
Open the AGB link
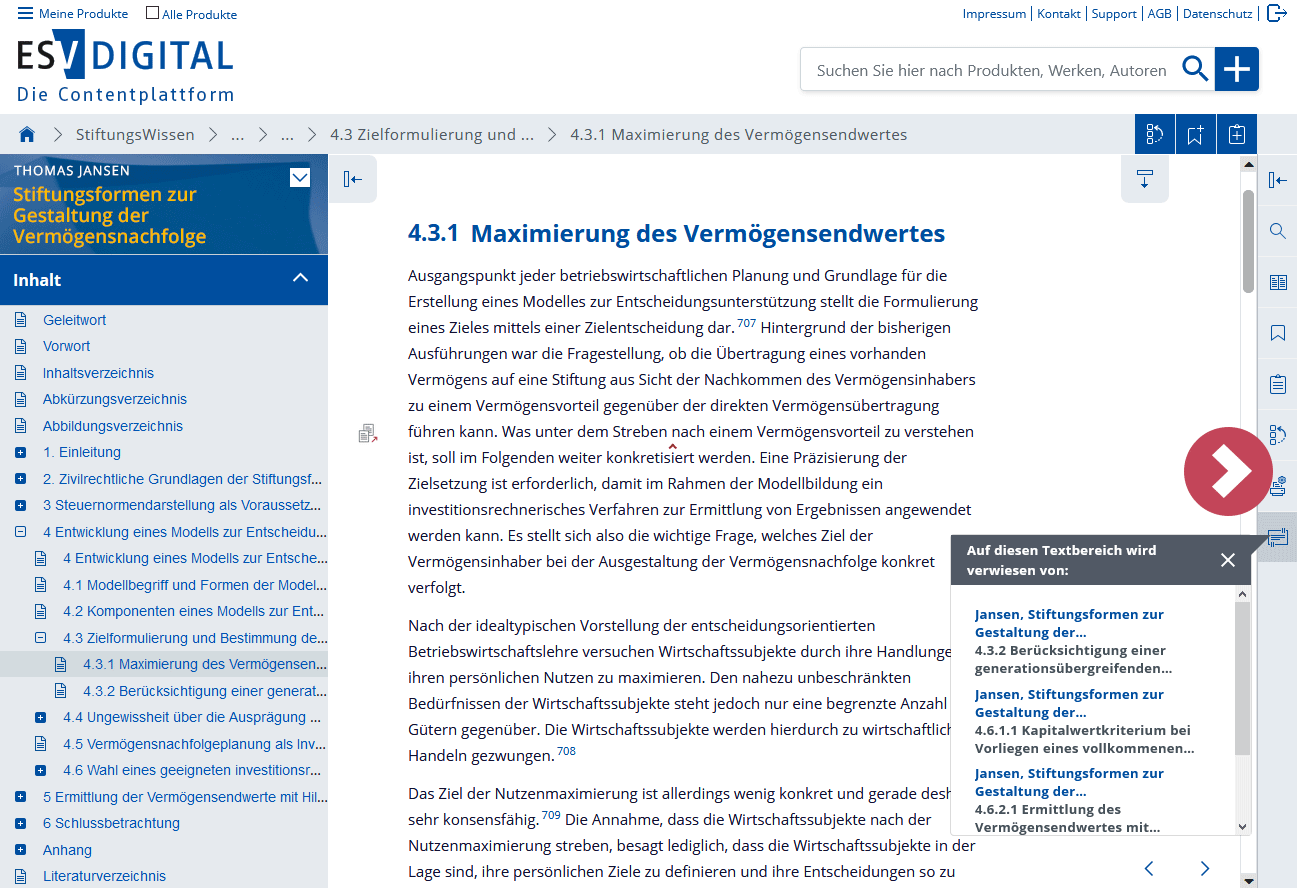1159,14
